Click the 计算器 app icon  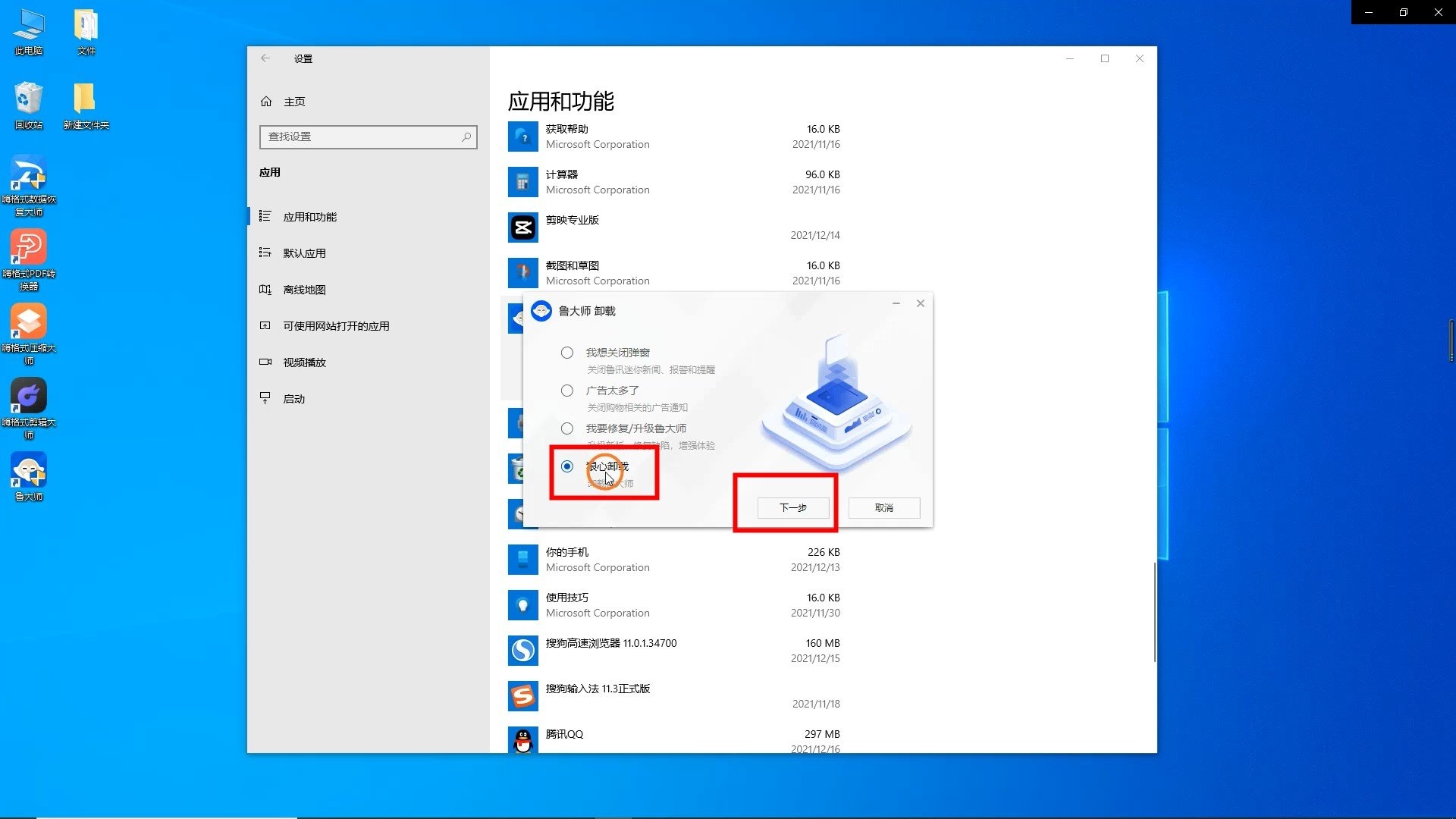522,182
